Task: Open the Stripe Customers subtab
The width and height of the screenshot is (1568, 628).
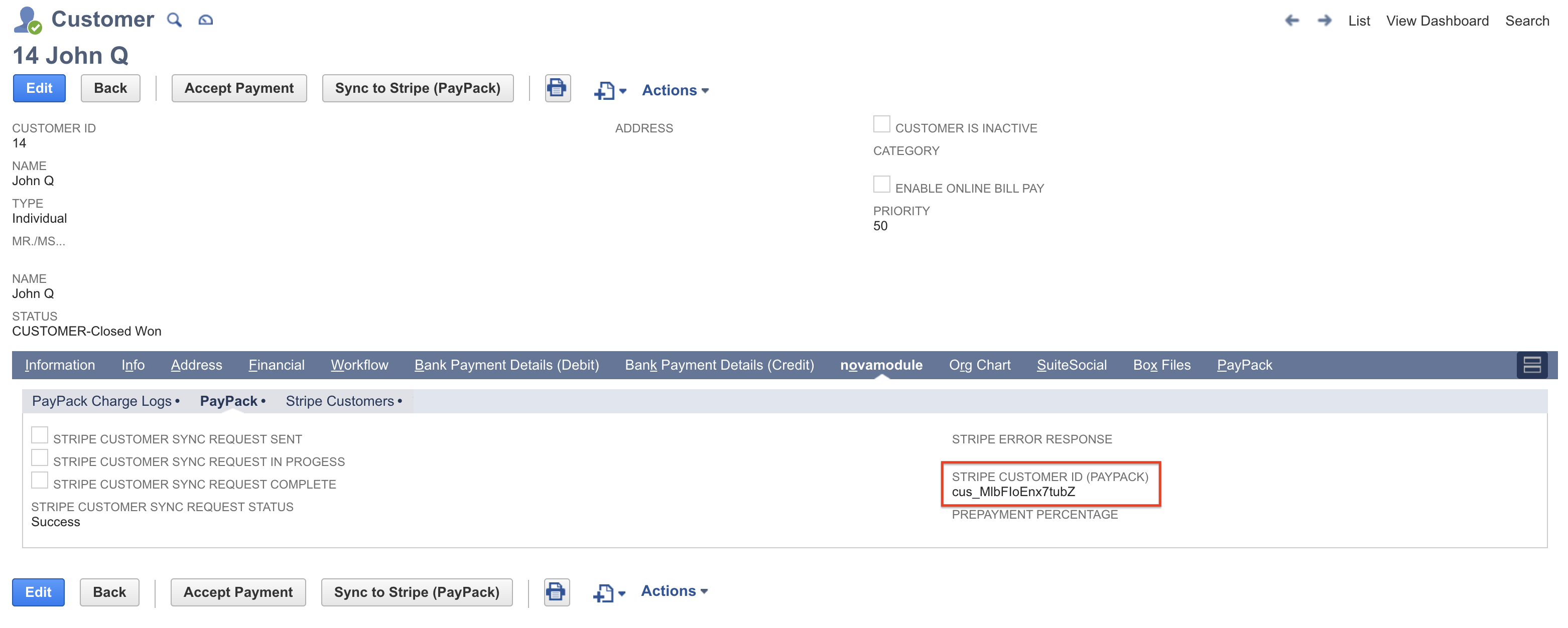Action: coord(344,402)
